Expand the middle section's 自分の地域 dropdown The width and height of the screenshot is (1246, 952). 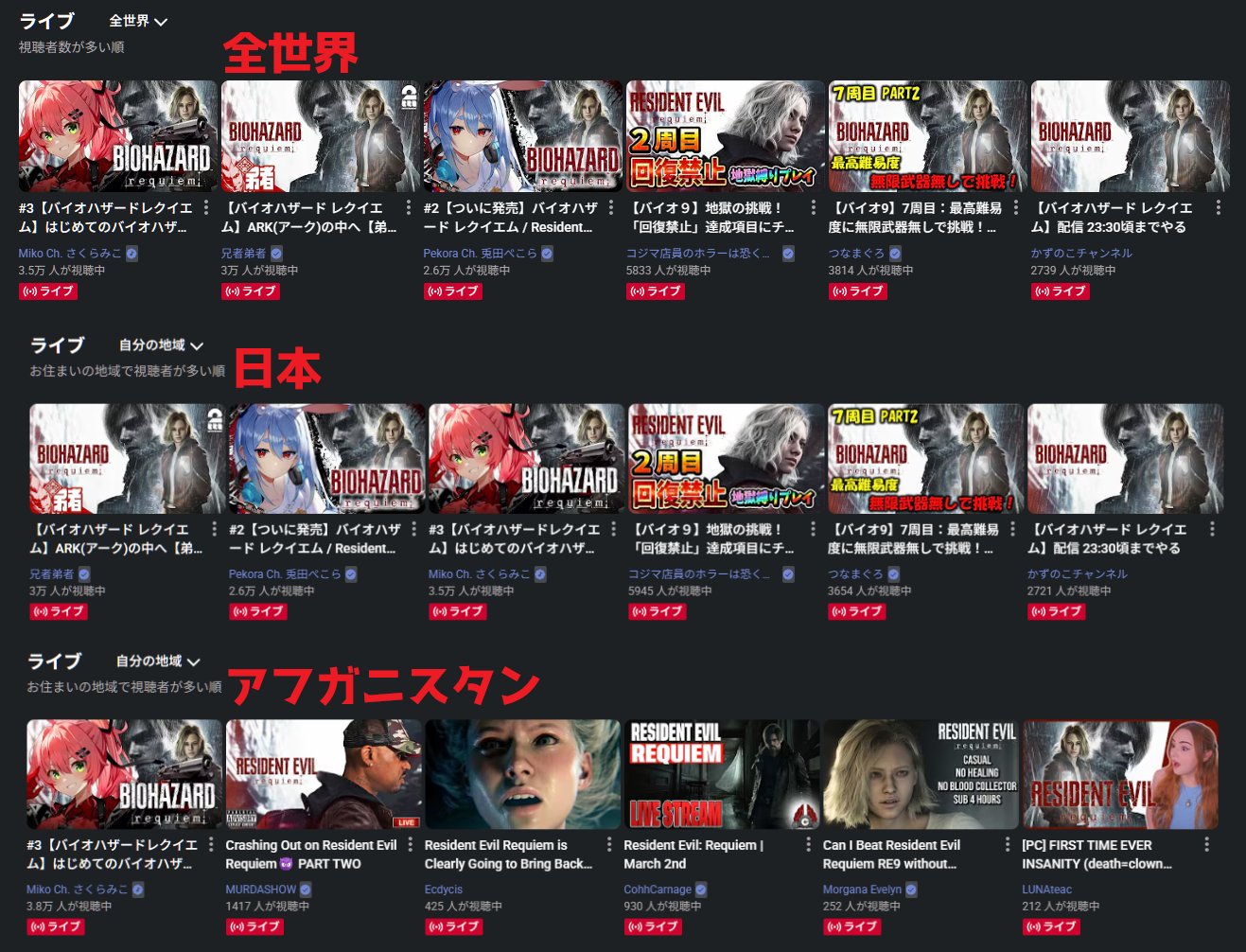pos(161,345)
